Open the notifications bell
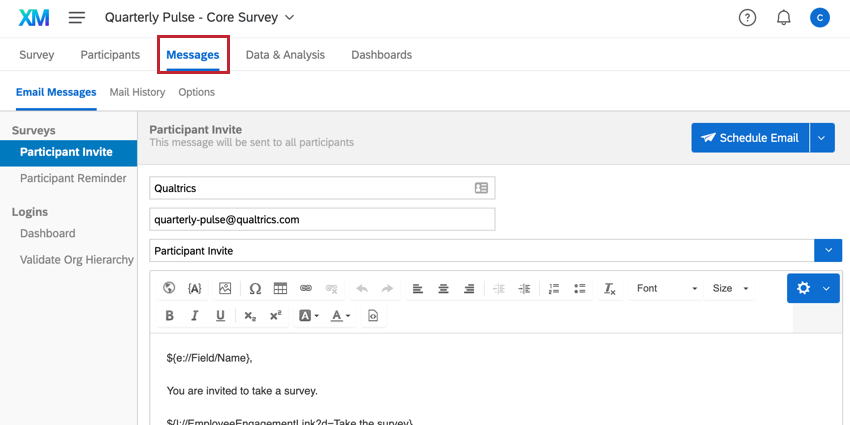 coord(783,18)
